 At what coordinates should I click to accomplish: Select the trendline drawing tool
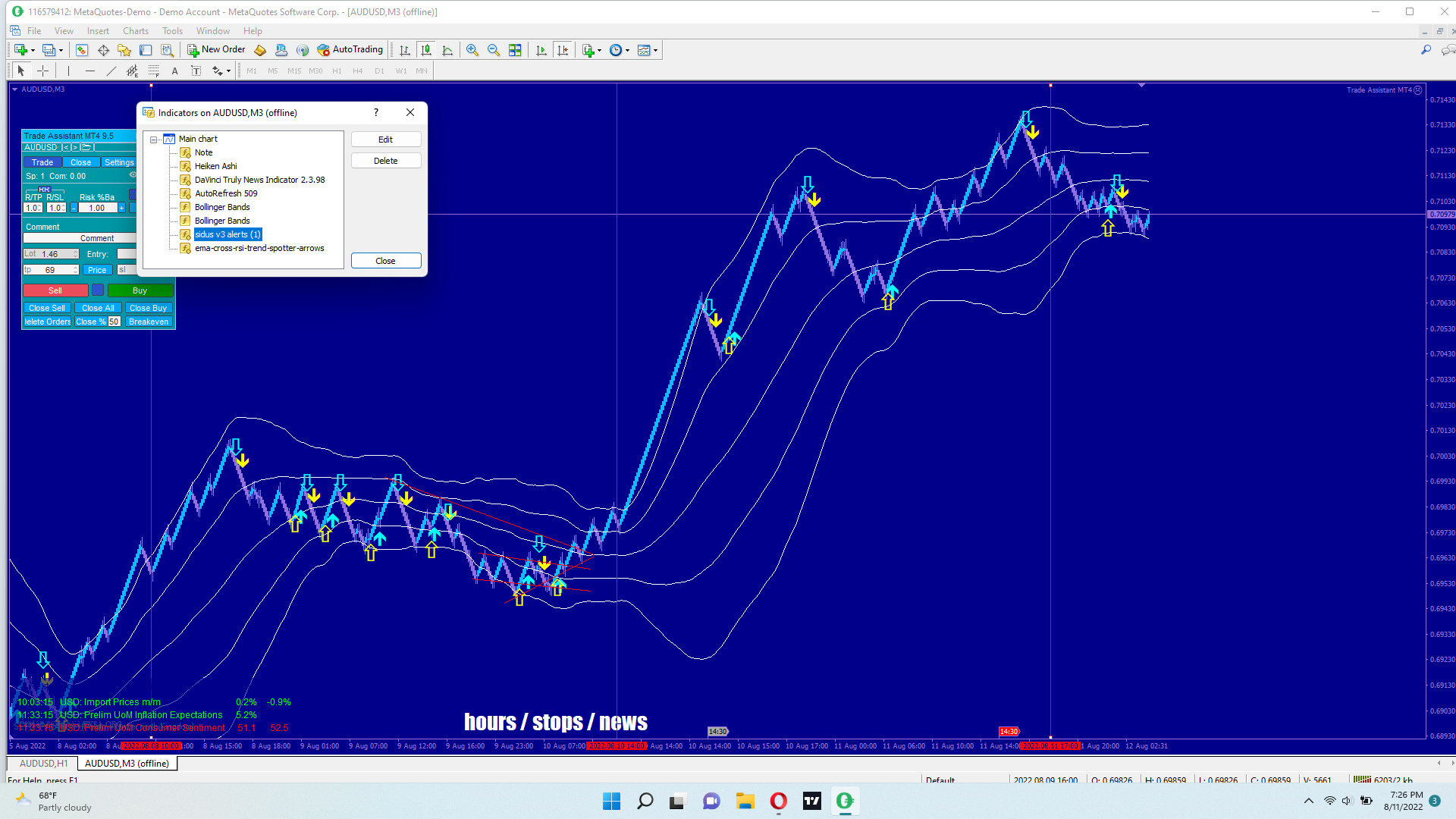point(111,71)
